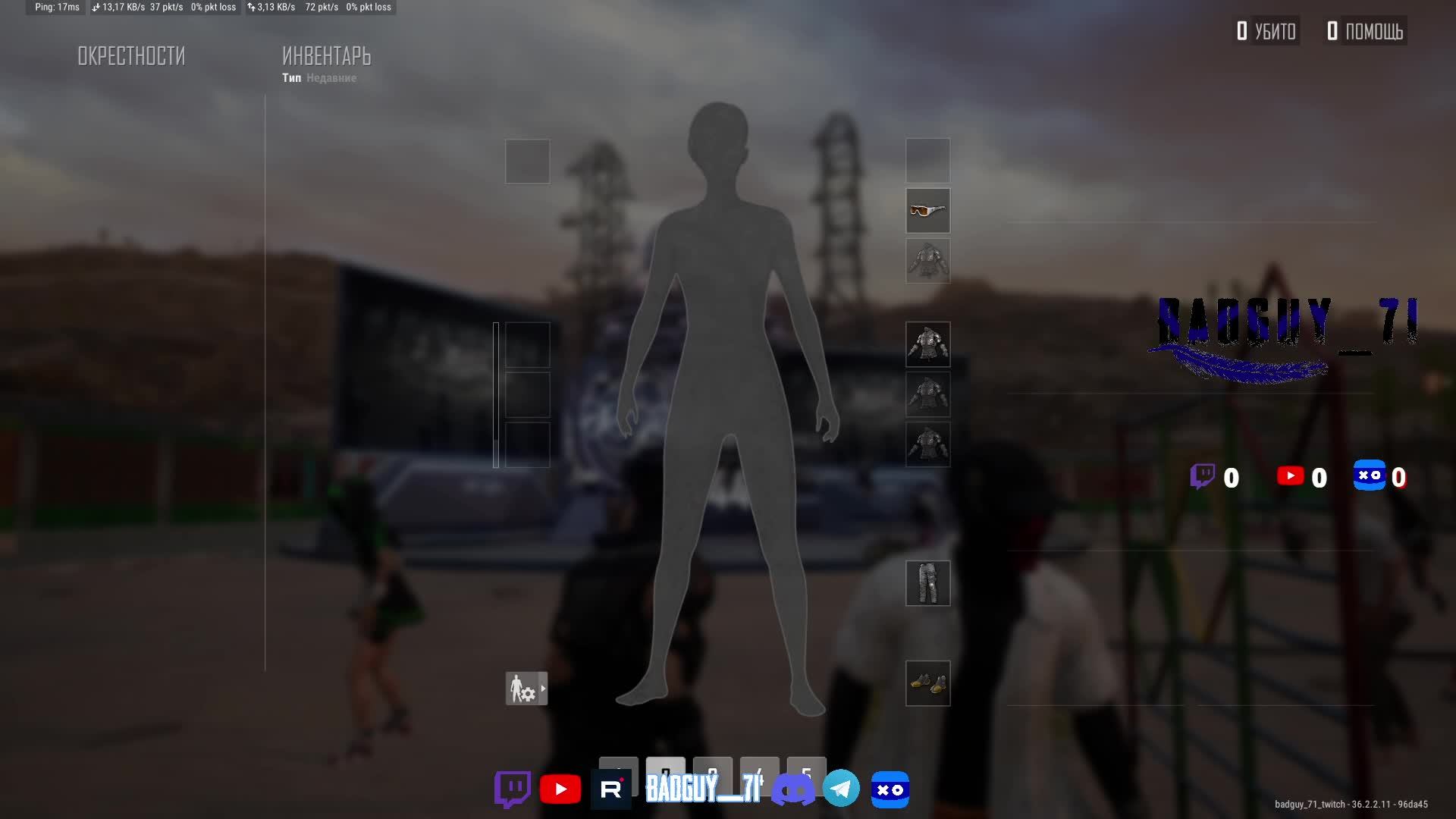Viewport: 1456px width, 819px height.
Task: Click the Twitch logo in bottom bar
Action: click(x=512, y=789)
